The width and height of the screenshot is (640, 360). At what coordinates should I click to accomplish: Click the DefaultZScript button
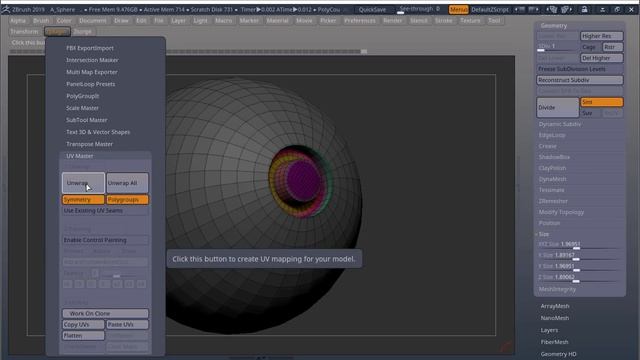tap(490, 9)
